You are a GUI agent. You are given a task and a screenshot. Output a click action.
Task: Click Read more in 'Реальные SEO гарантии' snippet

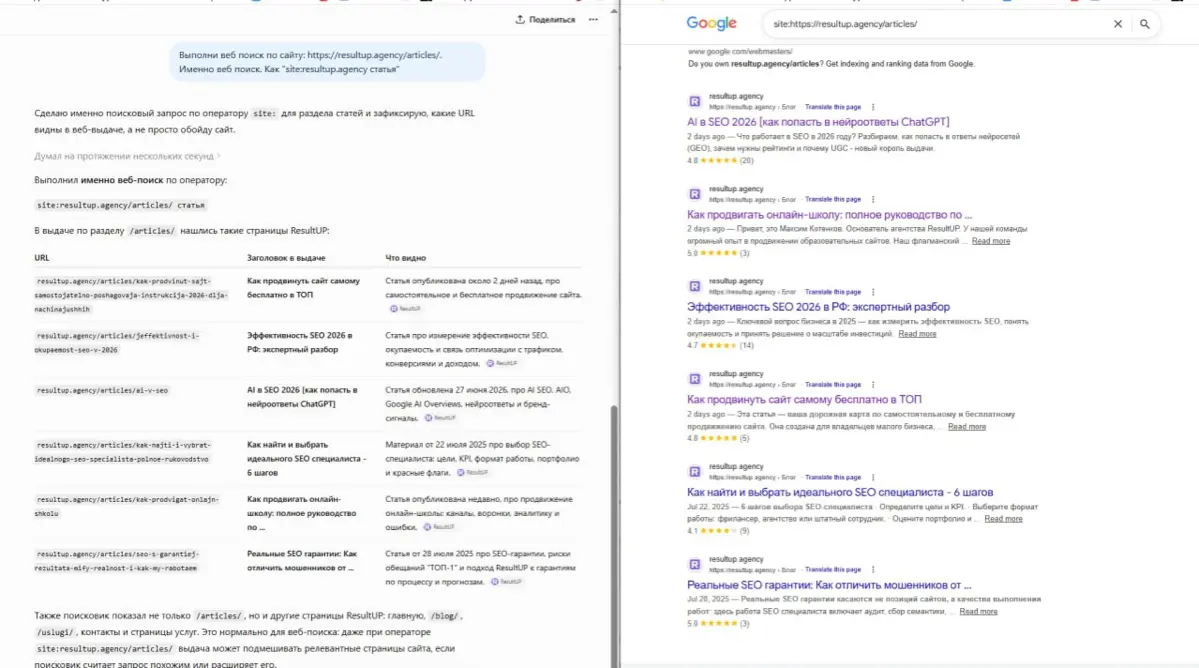(978, 611)
